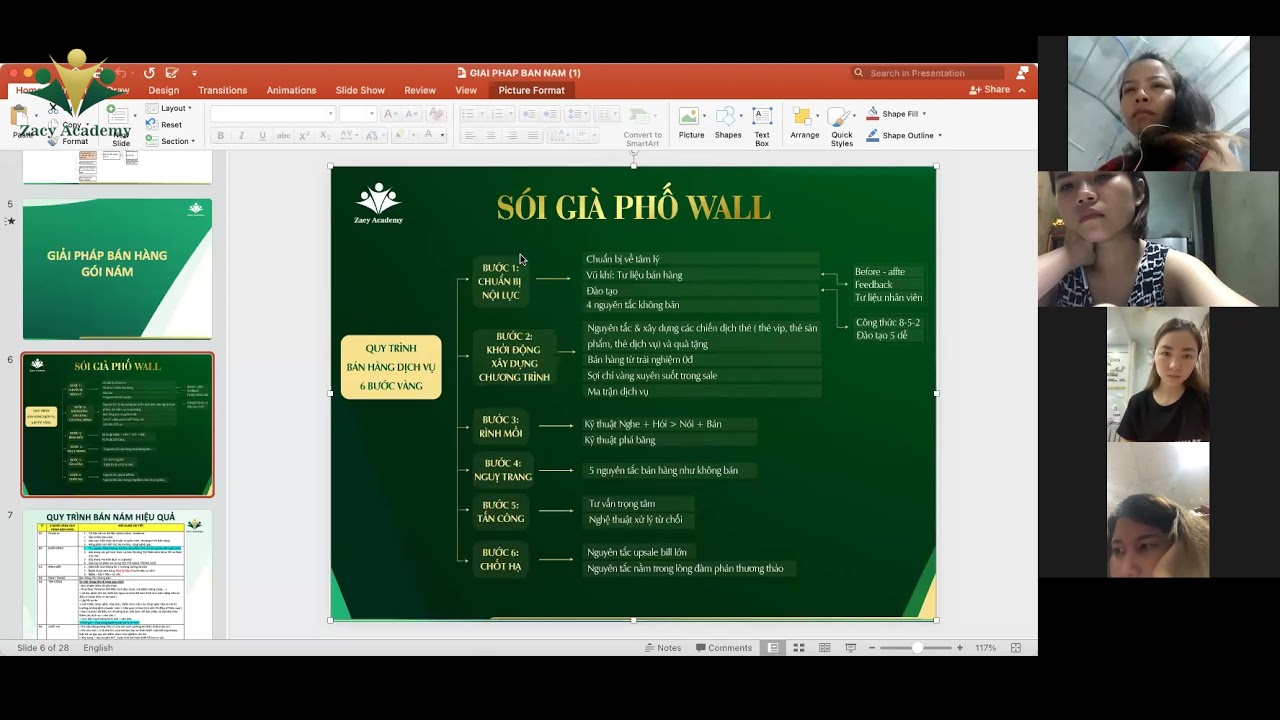Click the clear formatting icon
Screen dimensions: 1280x720
pyautogui.click(x=435, y=114)
